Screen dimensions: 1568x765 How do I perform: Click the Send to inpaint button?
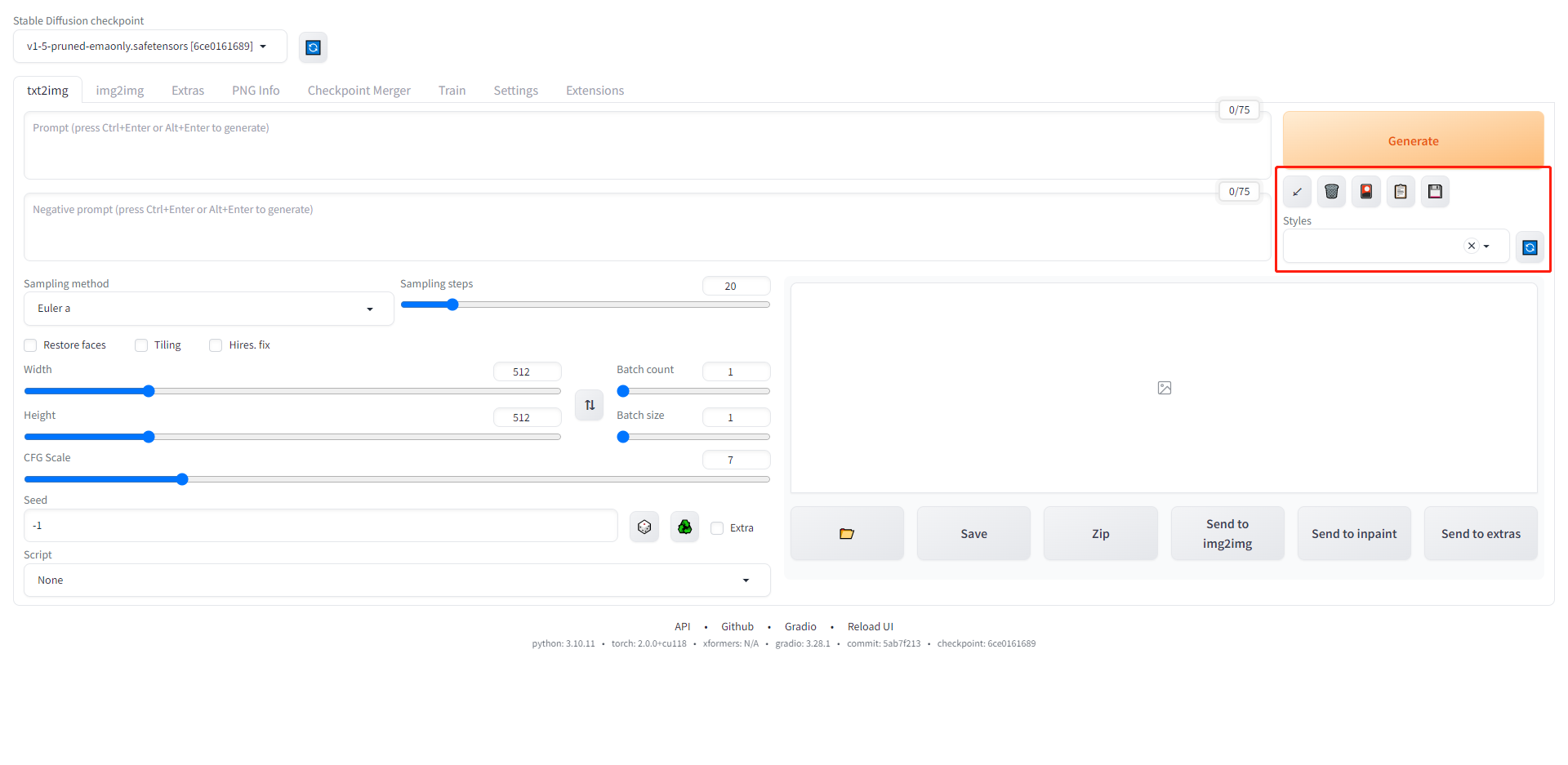1353,534
